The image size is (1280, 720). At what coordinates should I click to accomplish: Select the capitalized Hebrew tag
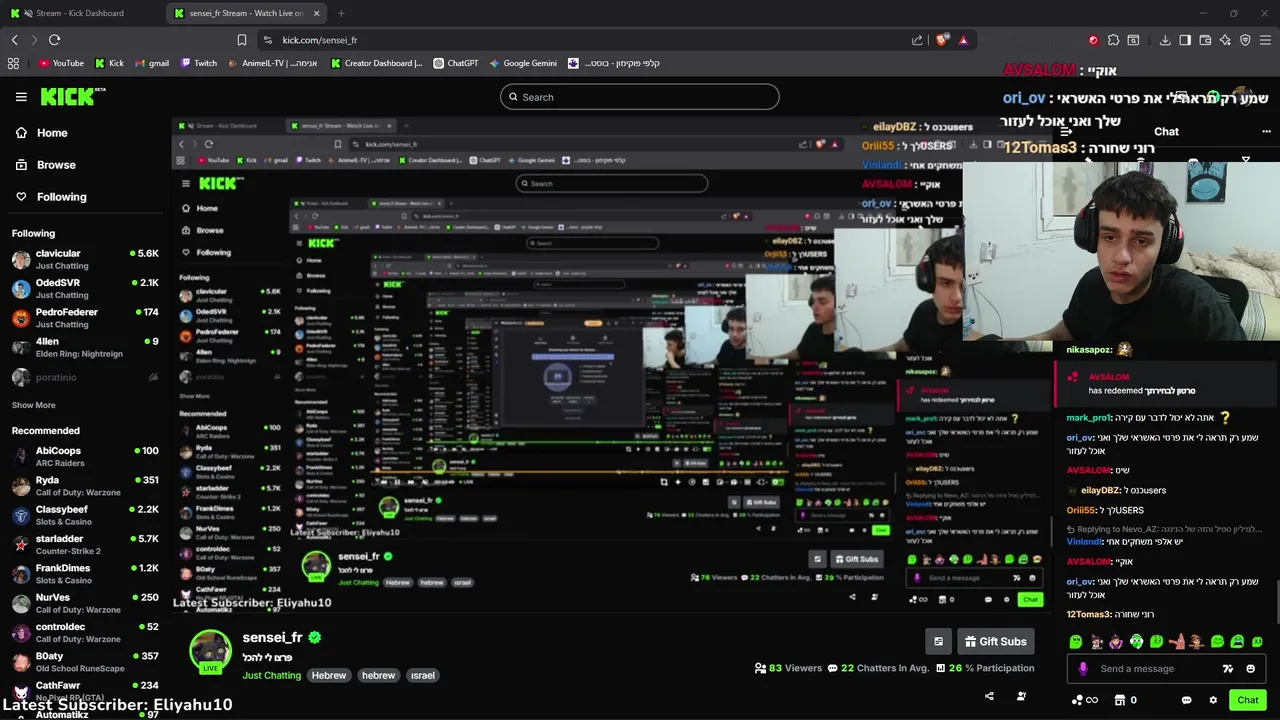click(328, 675)
